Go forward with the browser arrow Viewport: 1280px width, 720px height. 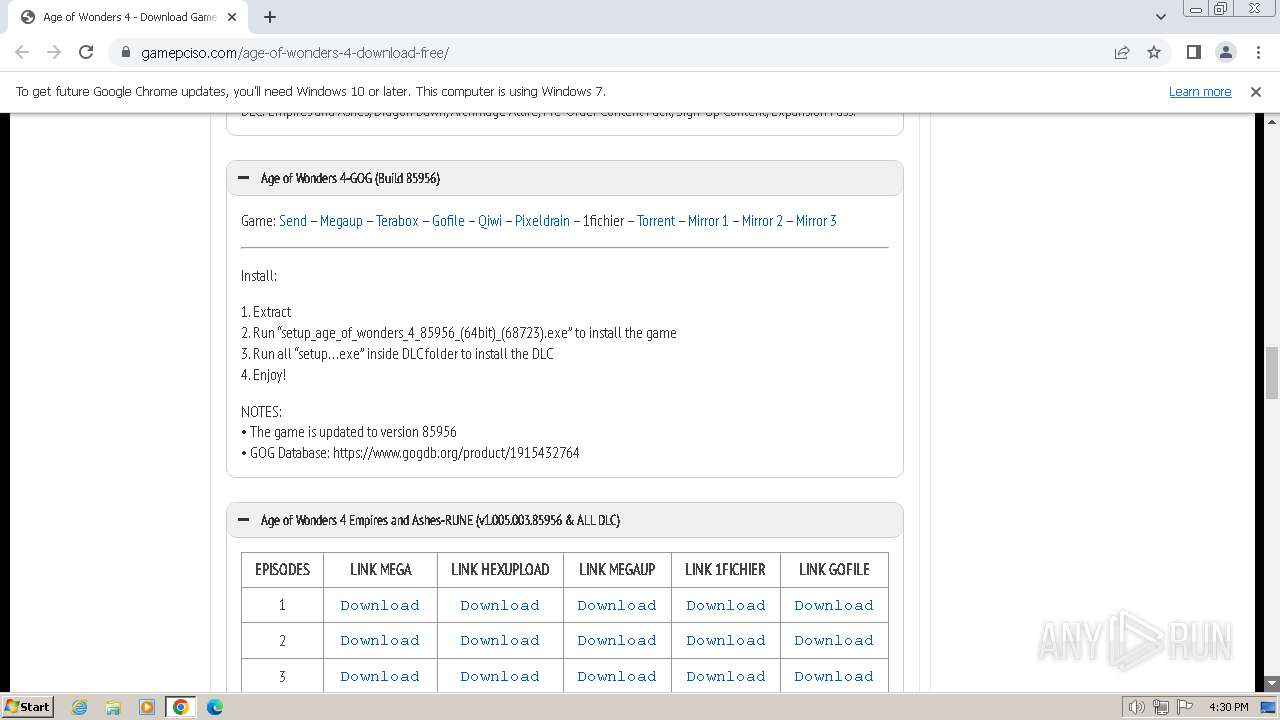54,52
